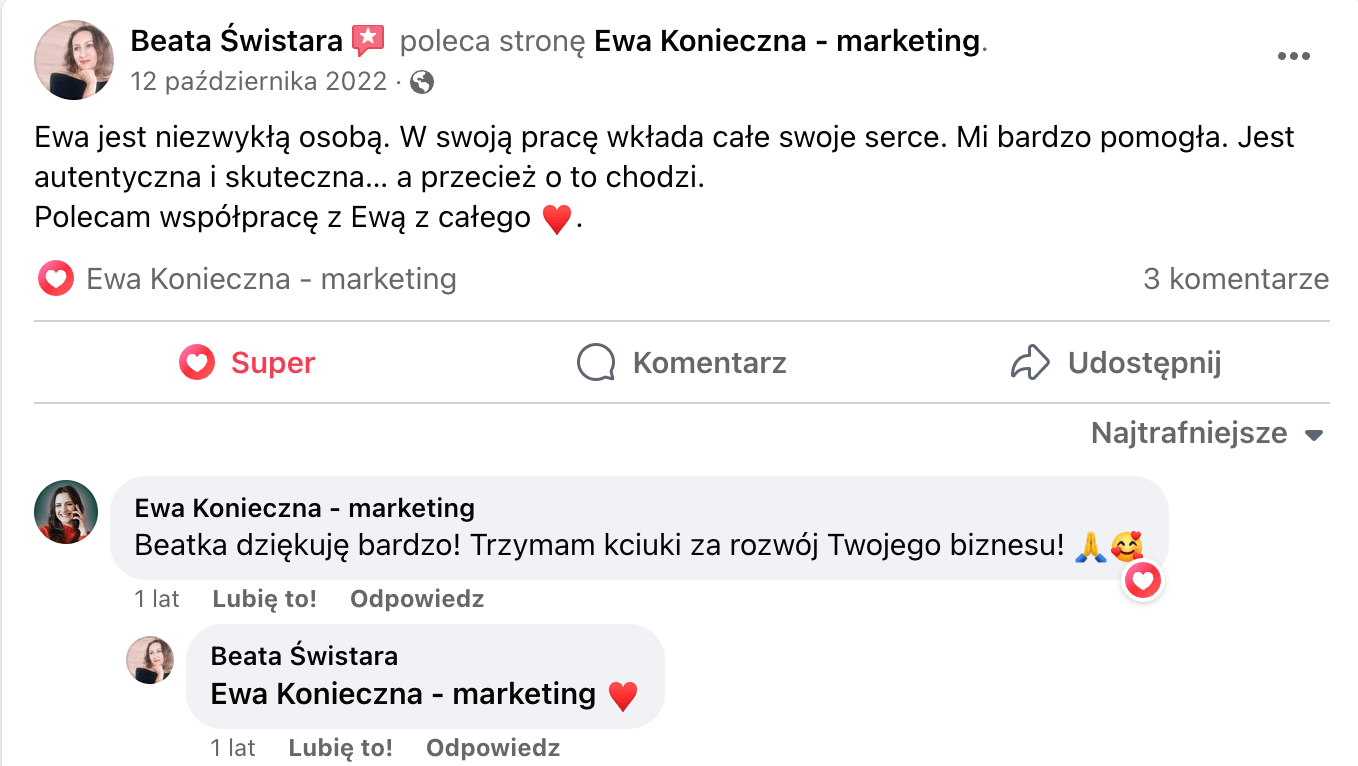Click the tagged Ewa Konieczna - marketing mention in reply
This screenshot has width=1358, height=766.
[403, 693]
